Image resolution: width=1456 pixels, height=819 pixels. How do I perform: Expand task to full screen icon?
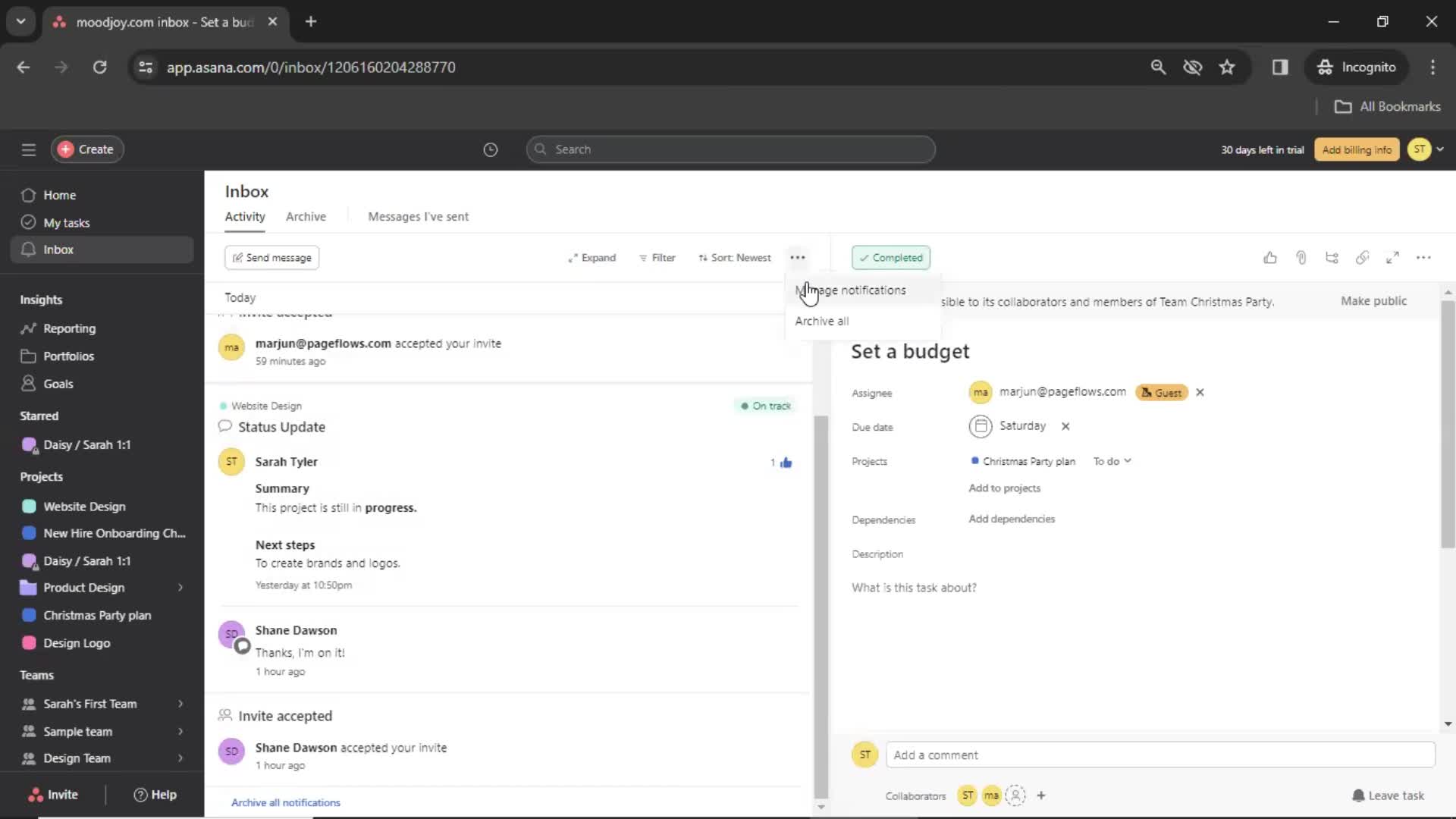[1393, 258]
